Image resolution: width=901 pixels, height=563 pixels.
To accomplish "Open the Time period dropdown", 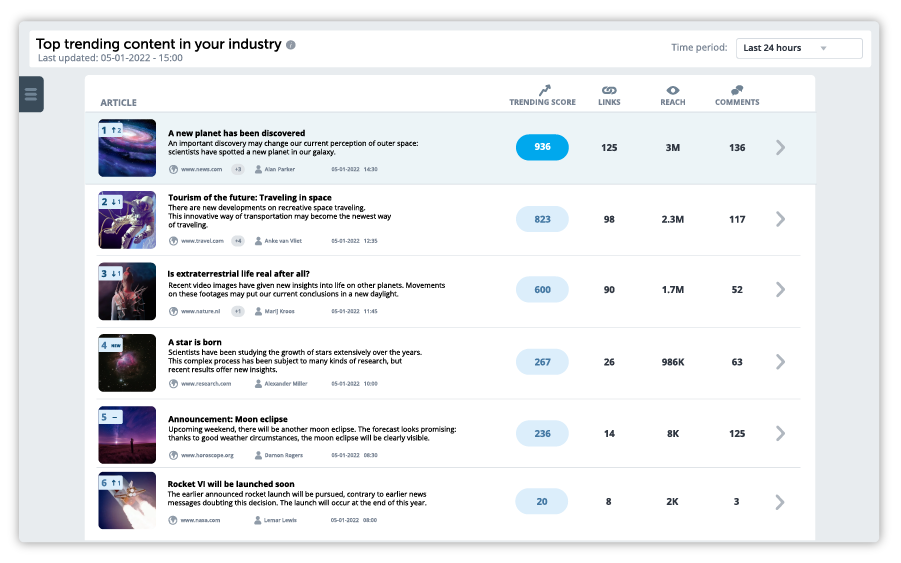I will (x=800, y=48).
